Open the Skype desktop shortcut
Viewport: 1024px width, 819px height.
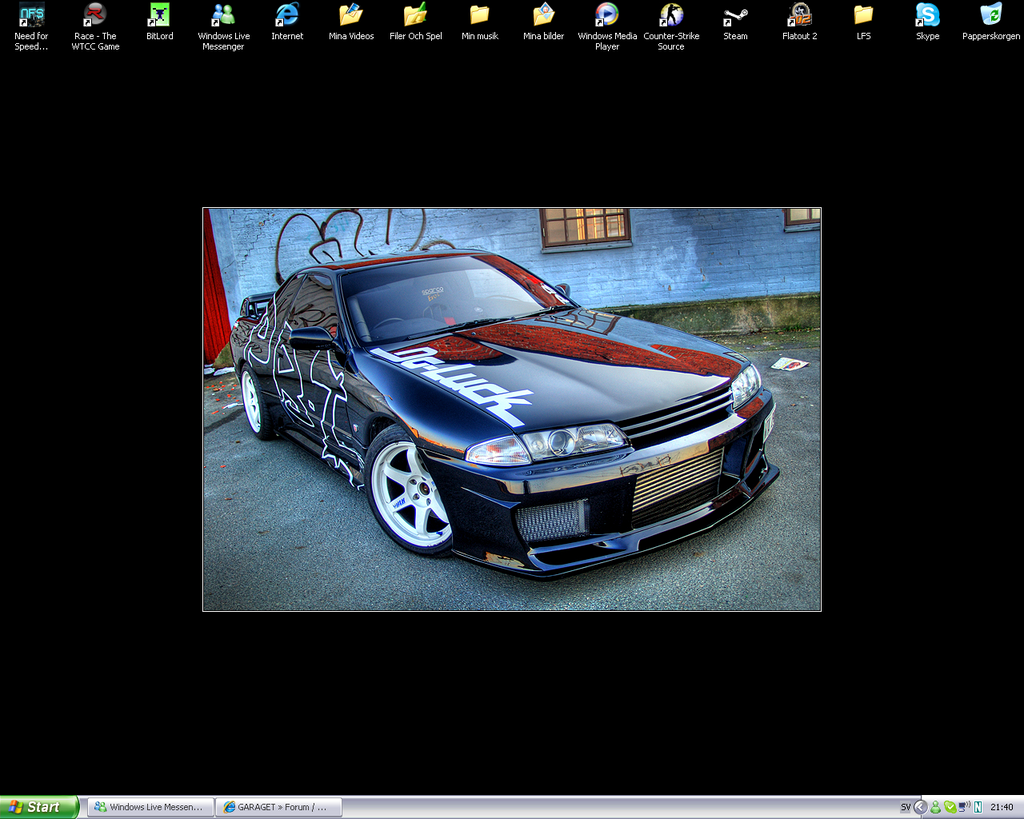click(x=927, y=18)
